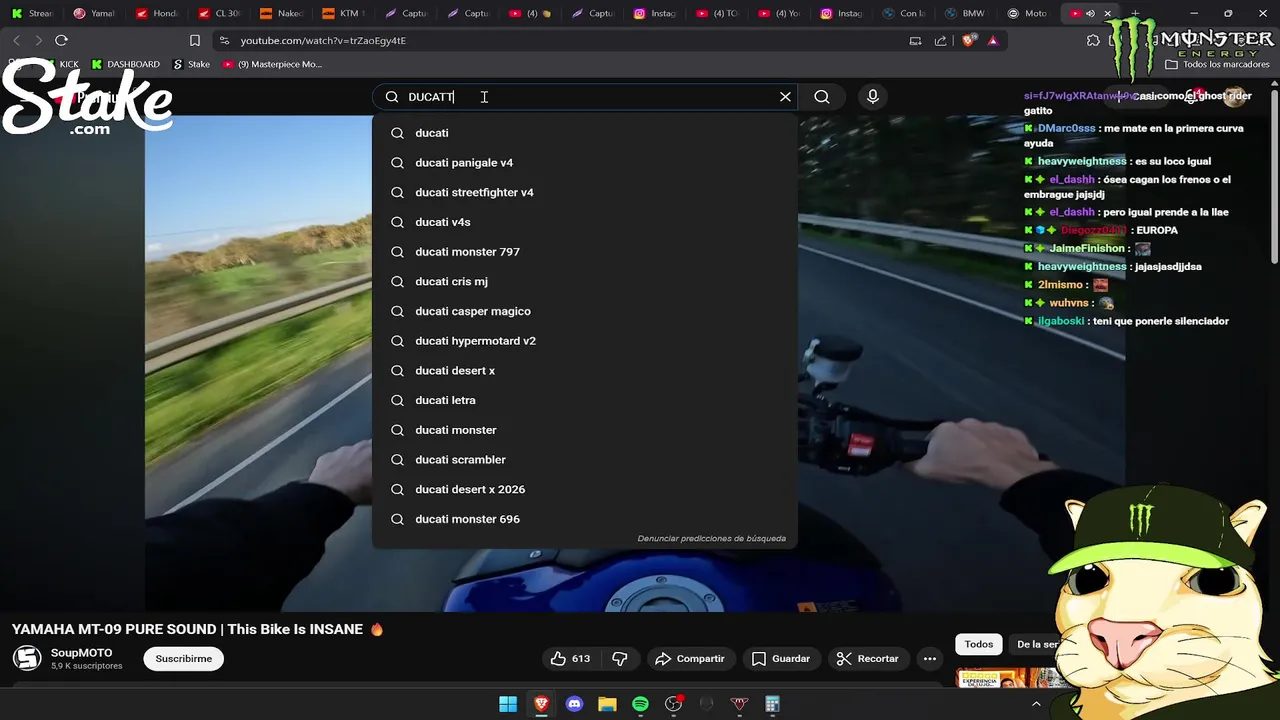Click the browser forward arrow
The image size is (1280, 720).
coord(38,40)
